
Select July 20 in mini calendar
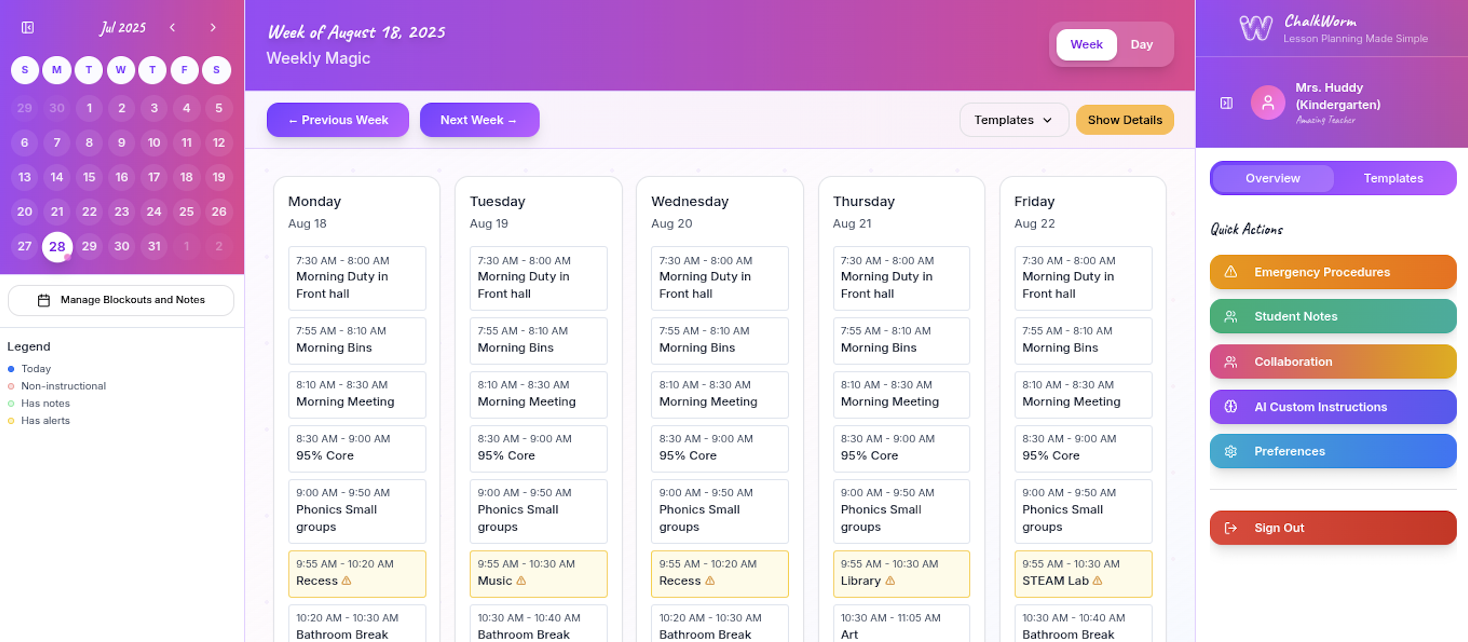tap(25, 212)
